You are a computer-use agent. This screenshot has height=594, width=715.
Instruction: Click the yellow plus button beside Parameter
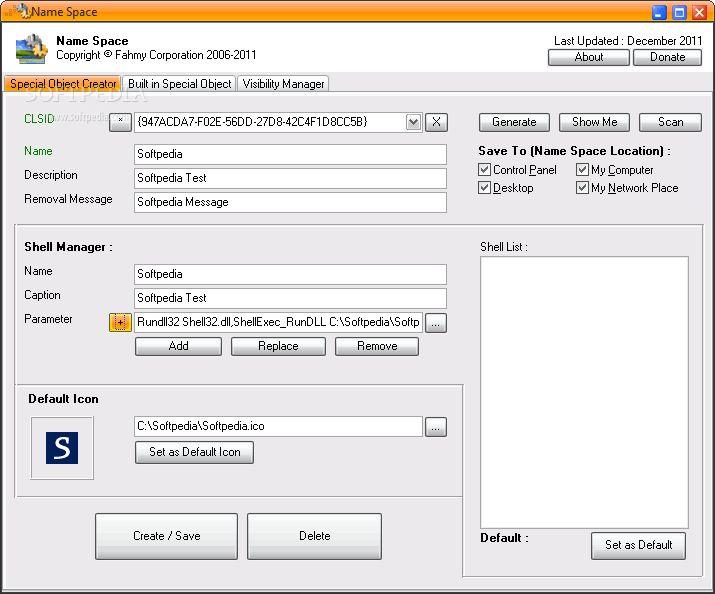coord(120,322)
